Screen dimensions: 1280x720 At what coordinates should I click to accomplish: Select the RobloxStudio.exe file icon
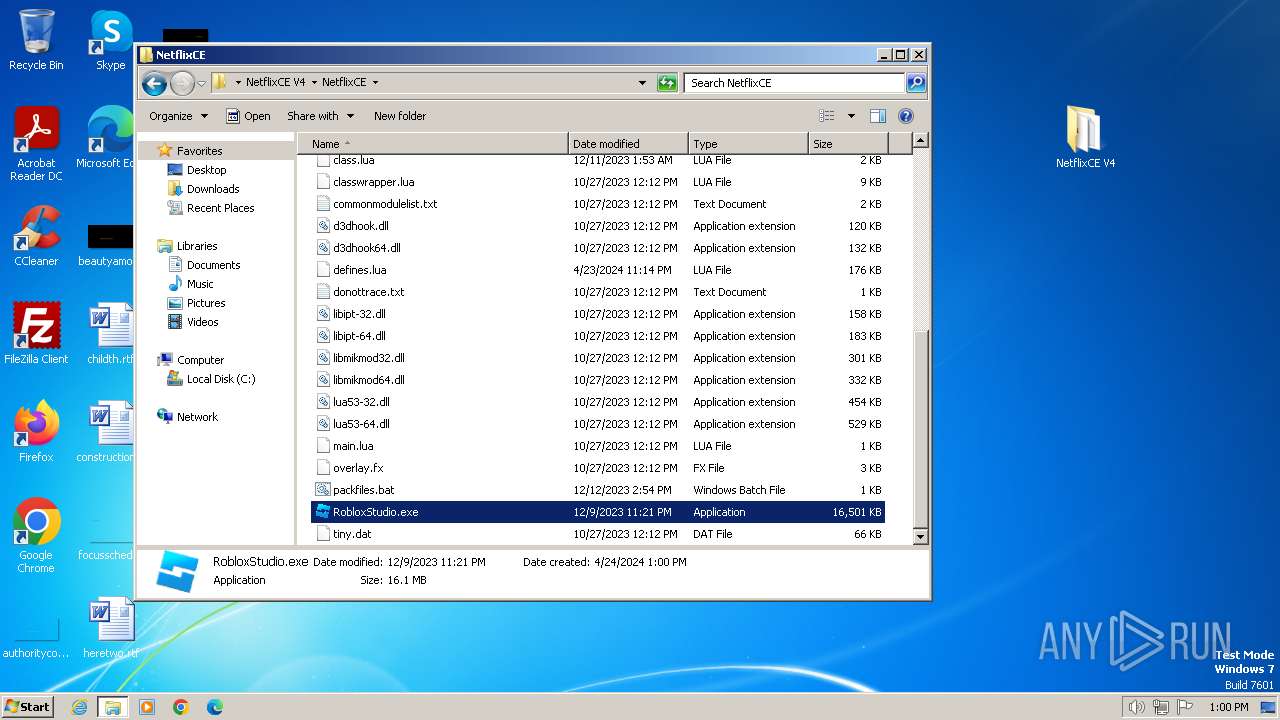323,512
